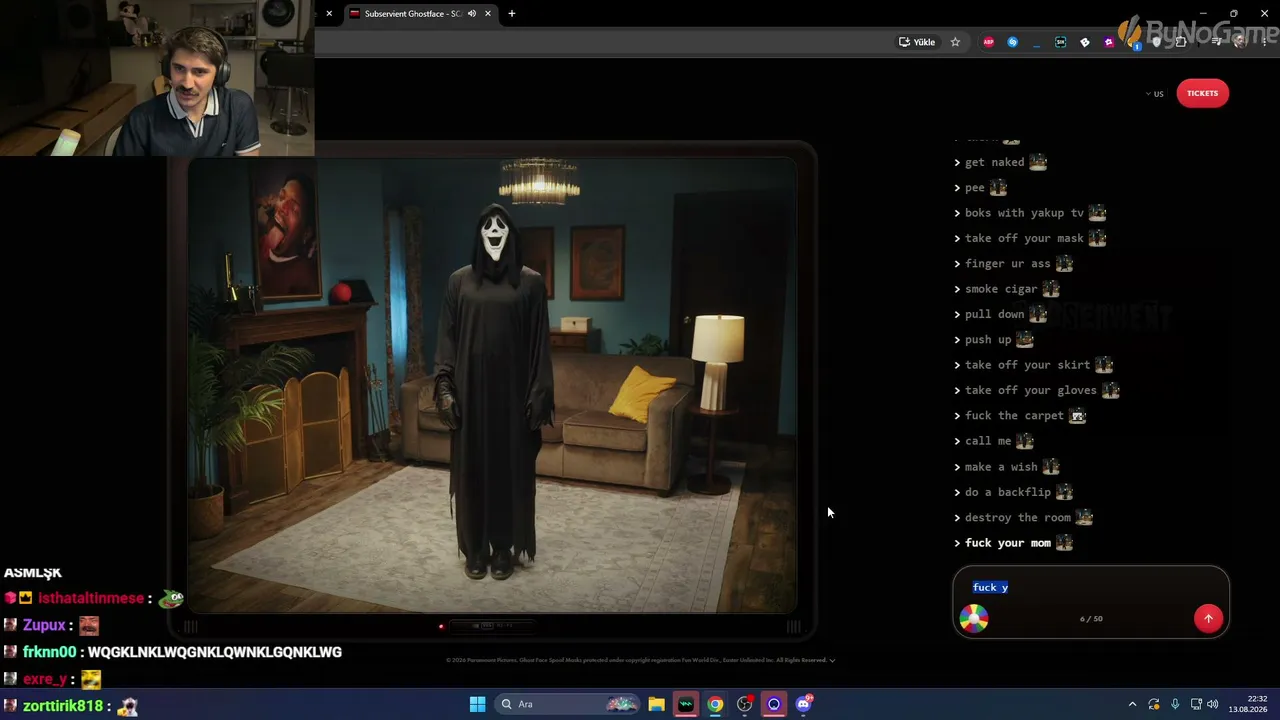Click the Ara search box on taskbar
Screen dimensions: 1280x720
566,704
